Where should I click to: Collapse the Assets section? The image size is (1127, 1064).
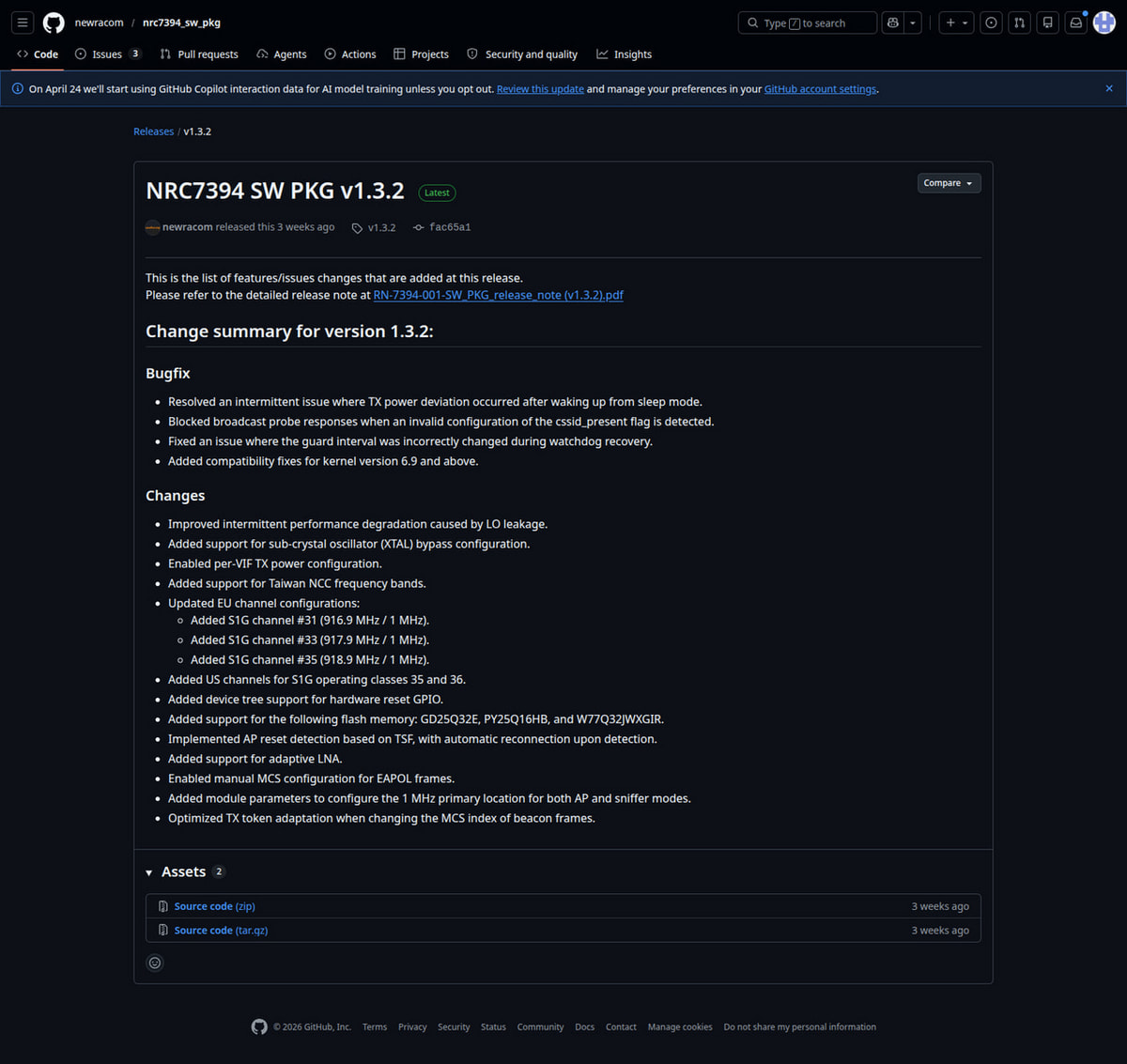pyautogui.click(x=149, y=872)
